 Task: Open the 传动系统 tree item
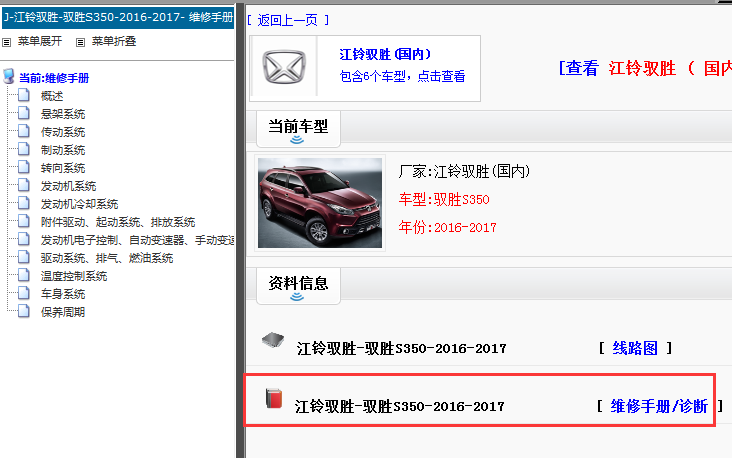pos(63,132)
